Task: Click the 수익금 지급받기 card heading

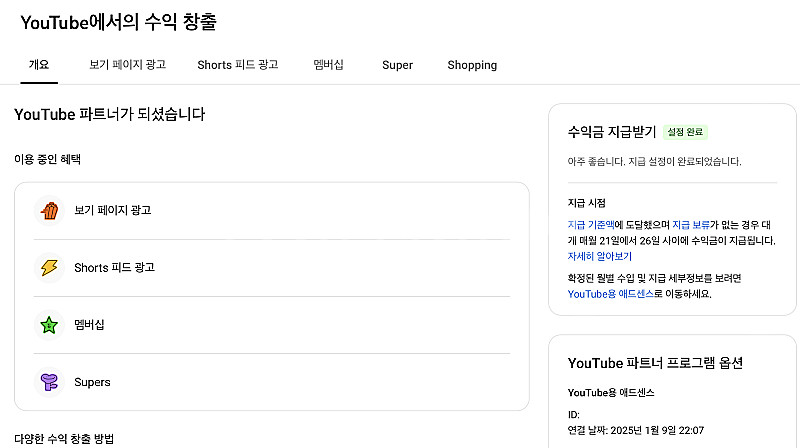Action: pyautogui.click(x=612, y=132)
